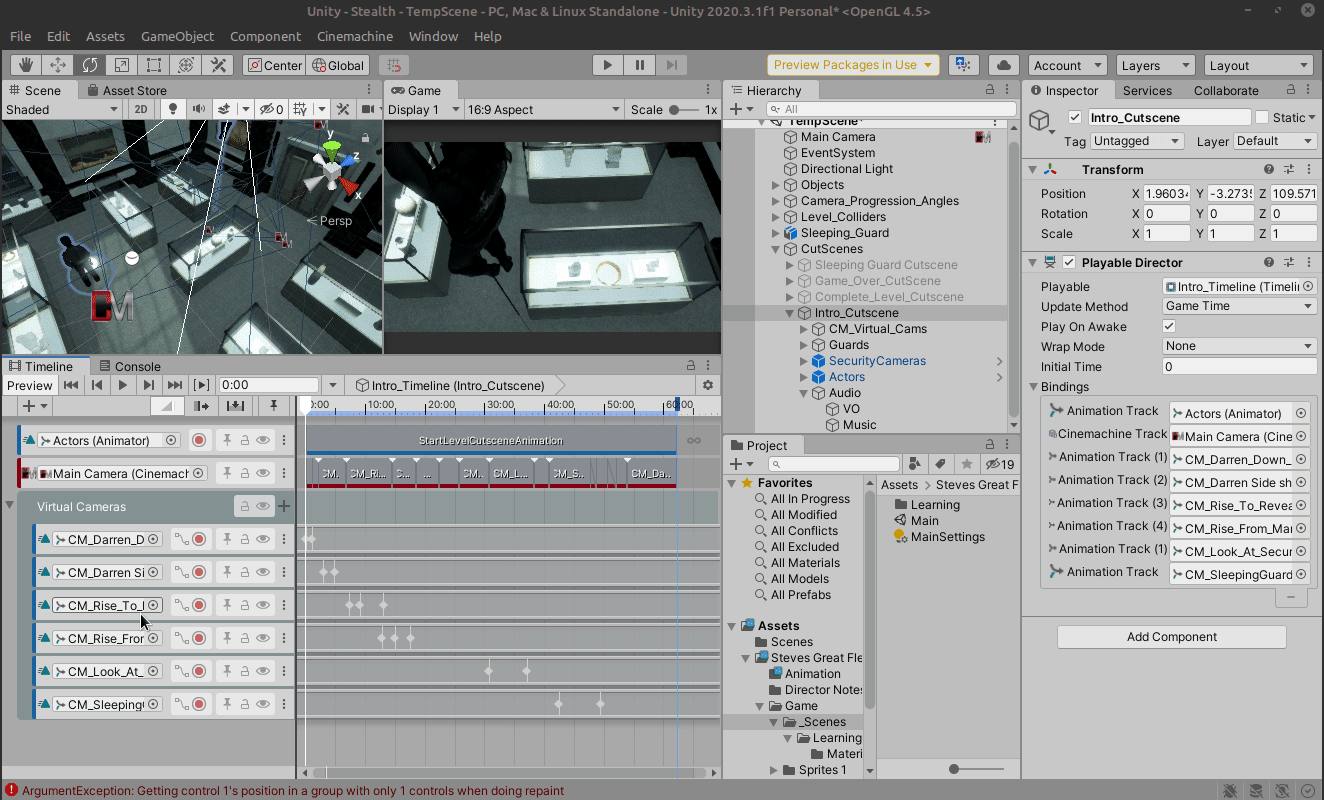
Task: Enable recording on Actors (Animator) track
Action: coord(199,440)
